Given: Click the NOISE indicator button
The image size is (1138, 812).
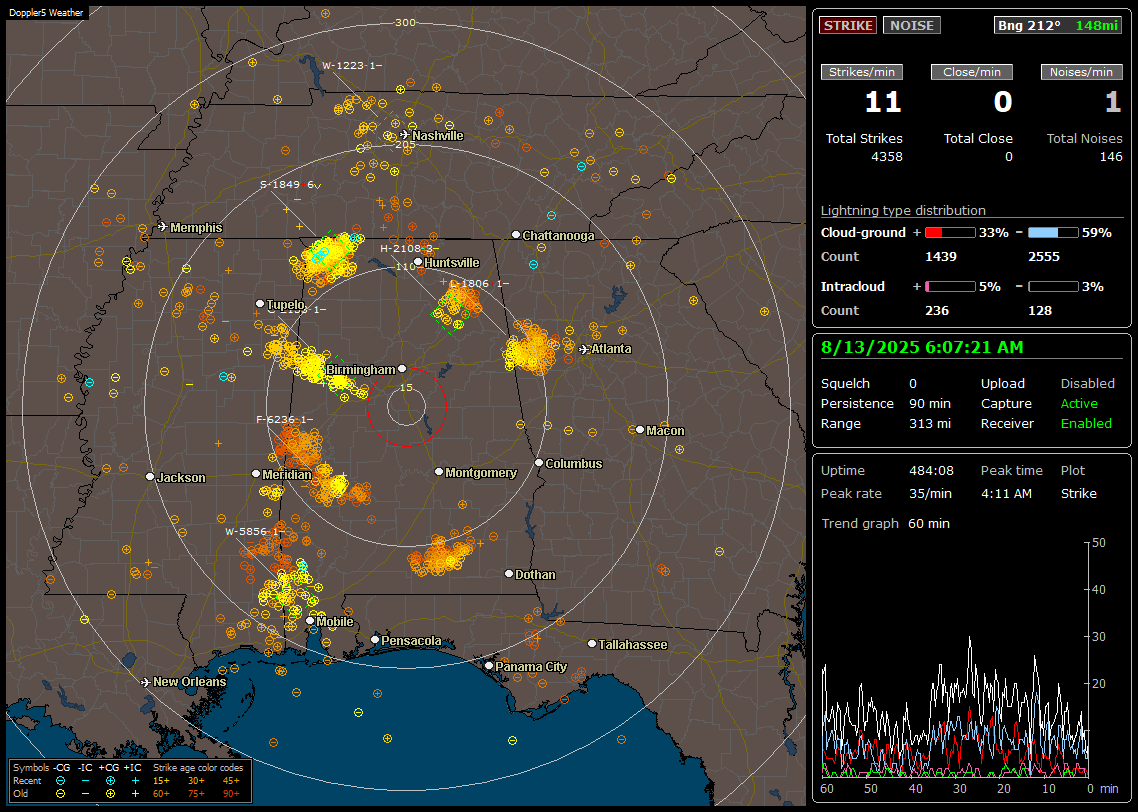Looking at the screenshot, I should (912, 25).
